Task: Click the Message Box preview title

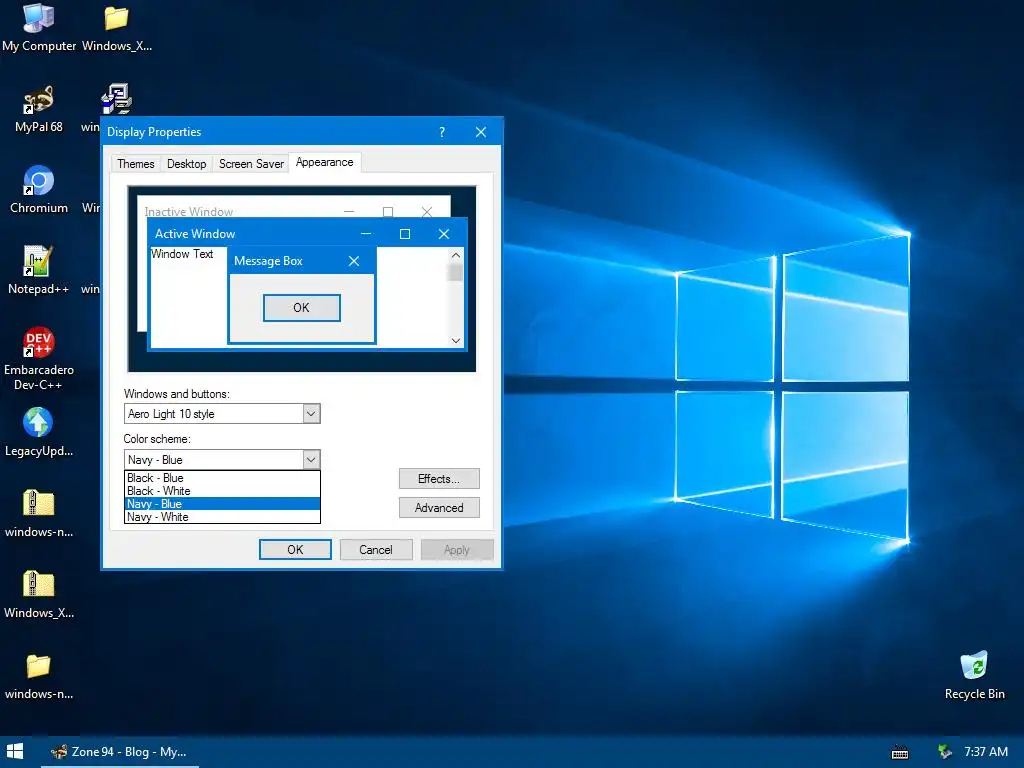Action: click(268, 261)
